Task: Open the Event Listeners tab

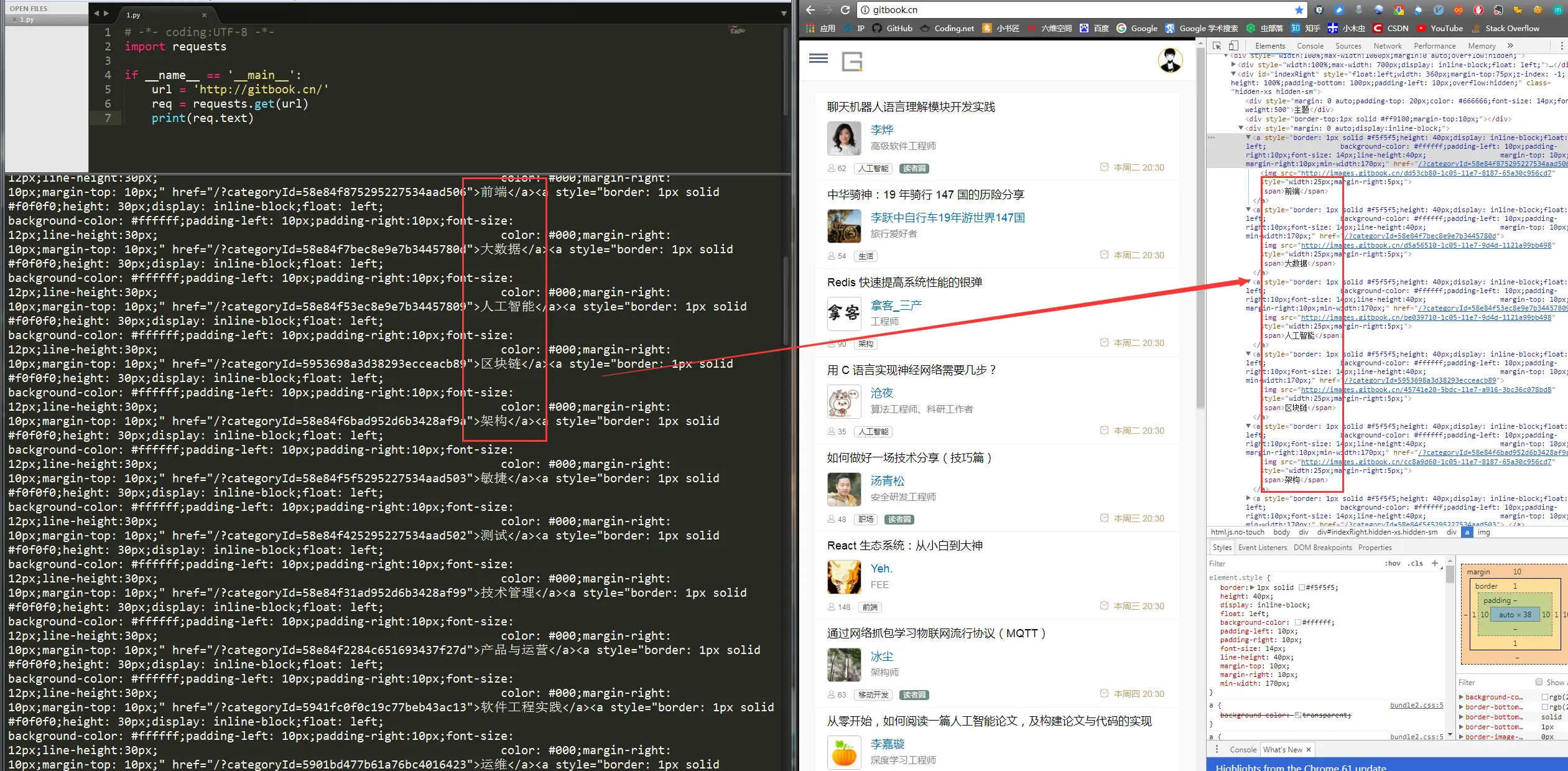Action: (x=1262, y=548)
